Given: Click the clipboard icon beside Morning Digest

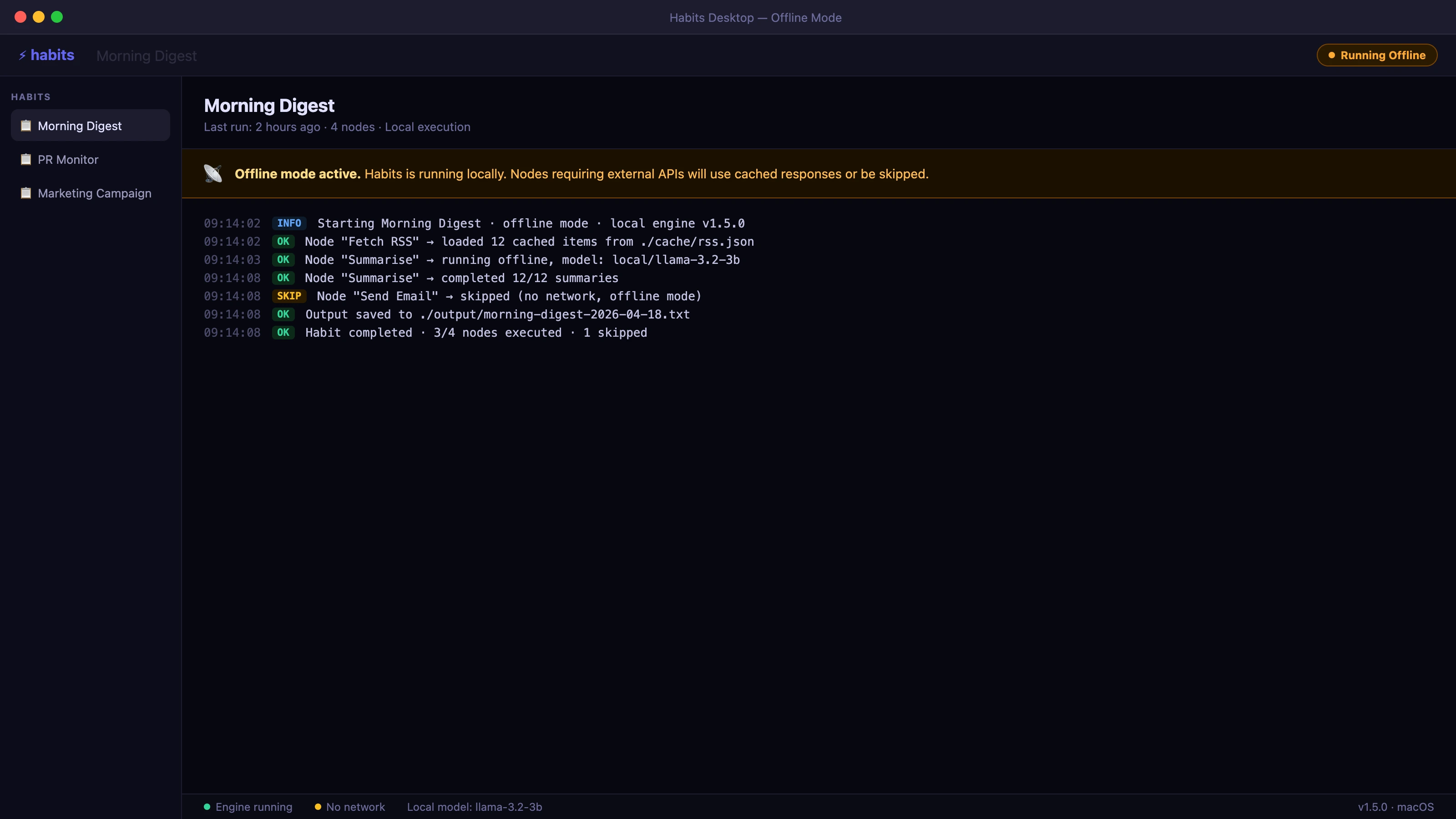Looking at the screenshot, I should [x=25, y=126].
